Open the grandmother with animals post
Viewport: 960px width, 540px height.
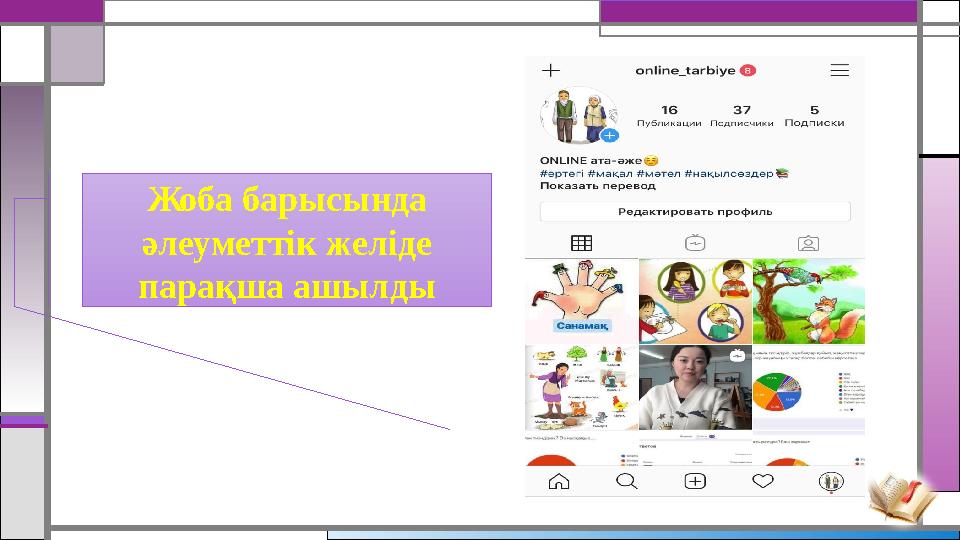click(582, 388)
